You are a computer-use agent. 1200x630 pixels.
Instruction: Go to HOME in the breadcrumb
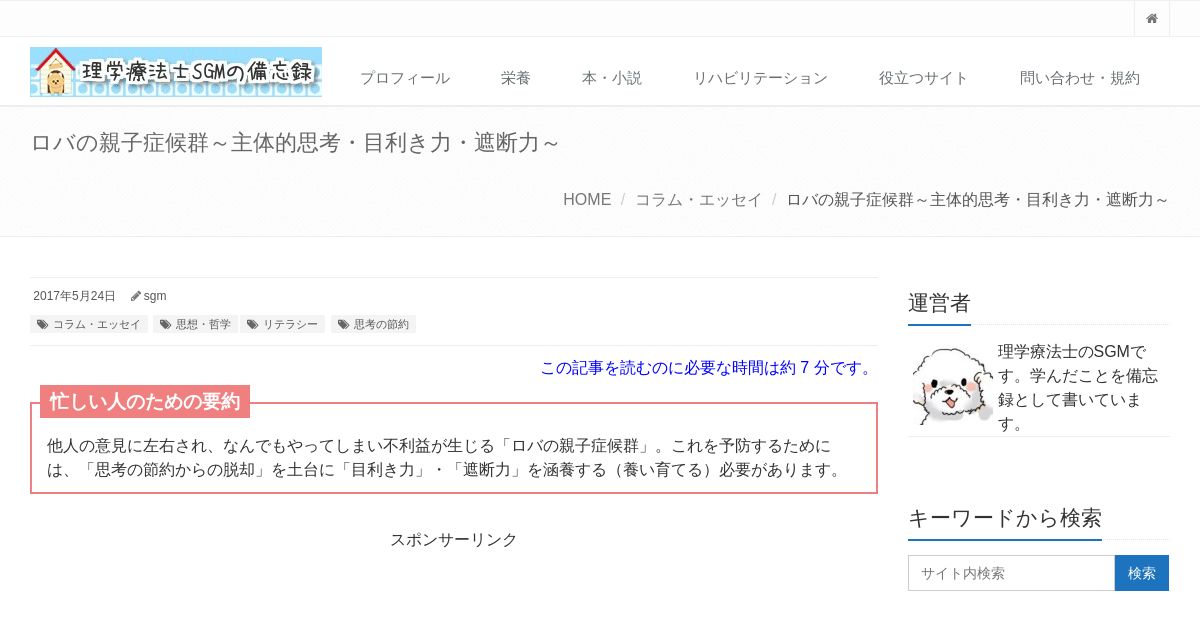587,199
